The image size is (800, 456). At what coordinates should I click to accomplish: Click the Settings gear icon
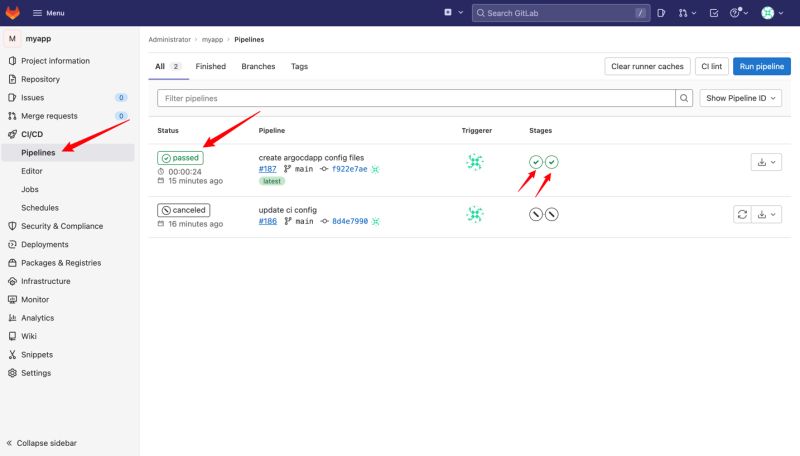click(12, 373)
